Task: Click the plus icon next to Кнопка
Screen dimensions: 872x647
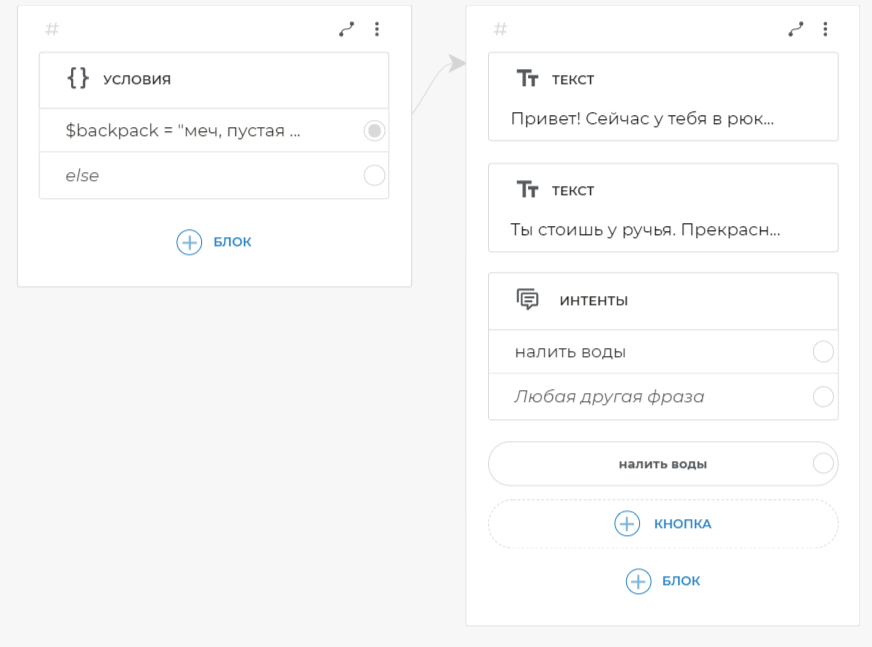Action: click(627, 524)
